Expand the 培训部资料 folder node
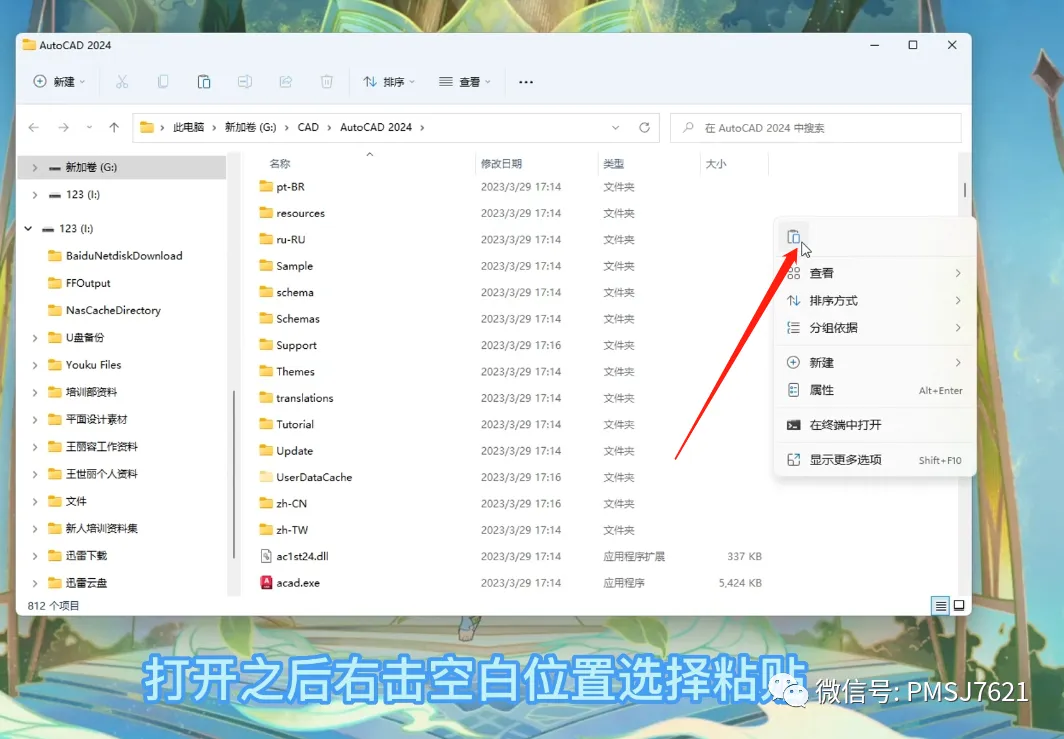This screenshot has height=739, width=1064. (x=35, y=392)
